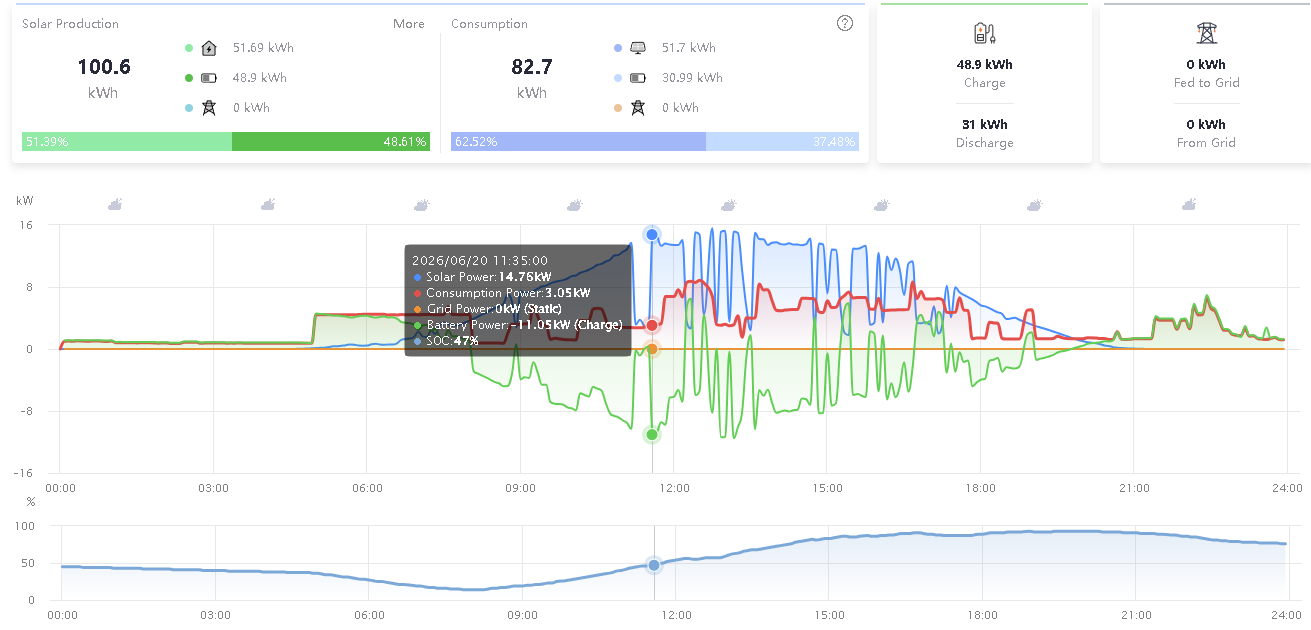Select the battery icon beside 48.9 kWh
The image size is (1311, 630).
pyautogui.click(x=209, y=77)
